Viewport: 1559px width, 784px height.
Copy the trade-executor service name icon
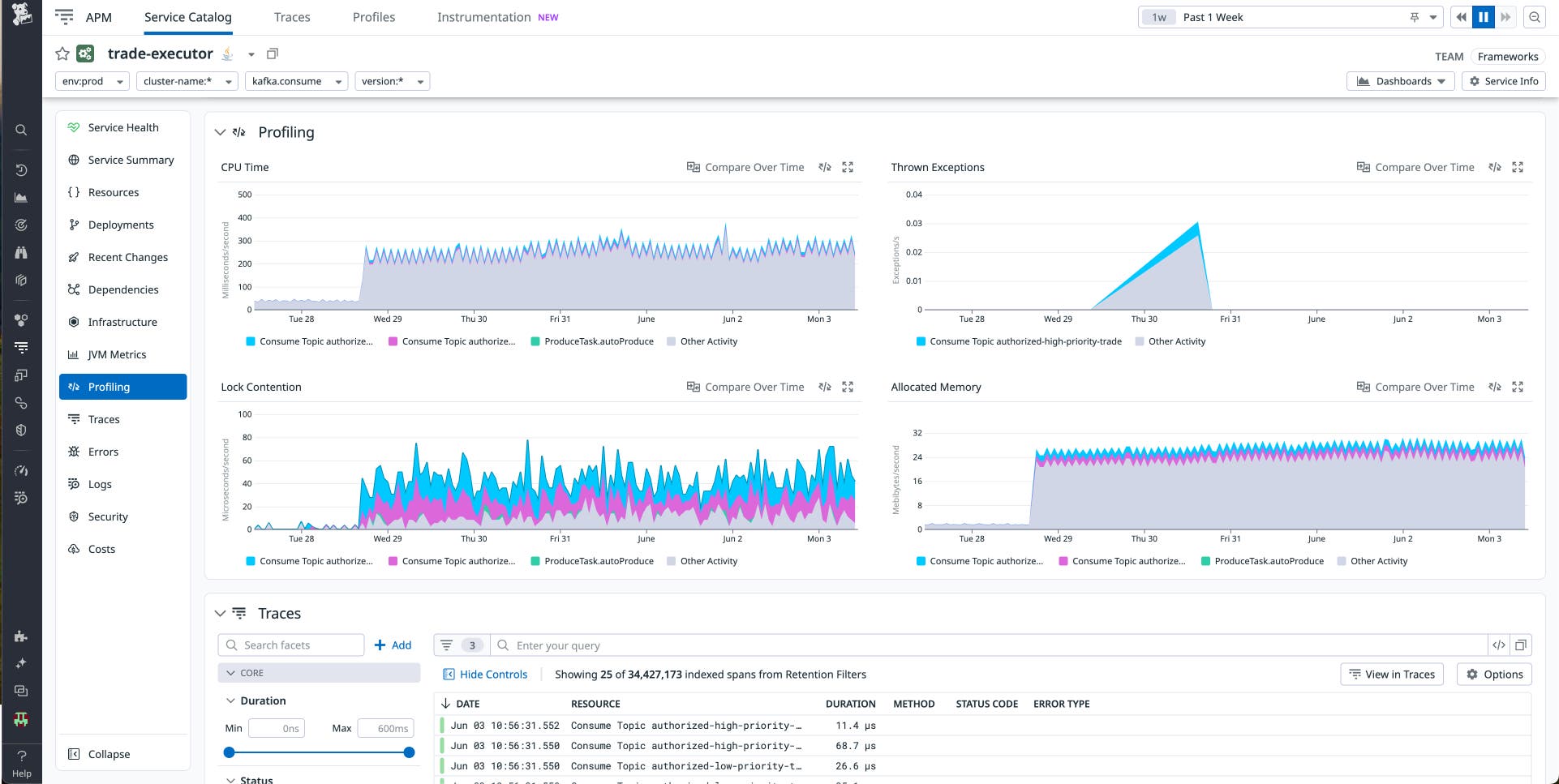[x=273, y=53]
